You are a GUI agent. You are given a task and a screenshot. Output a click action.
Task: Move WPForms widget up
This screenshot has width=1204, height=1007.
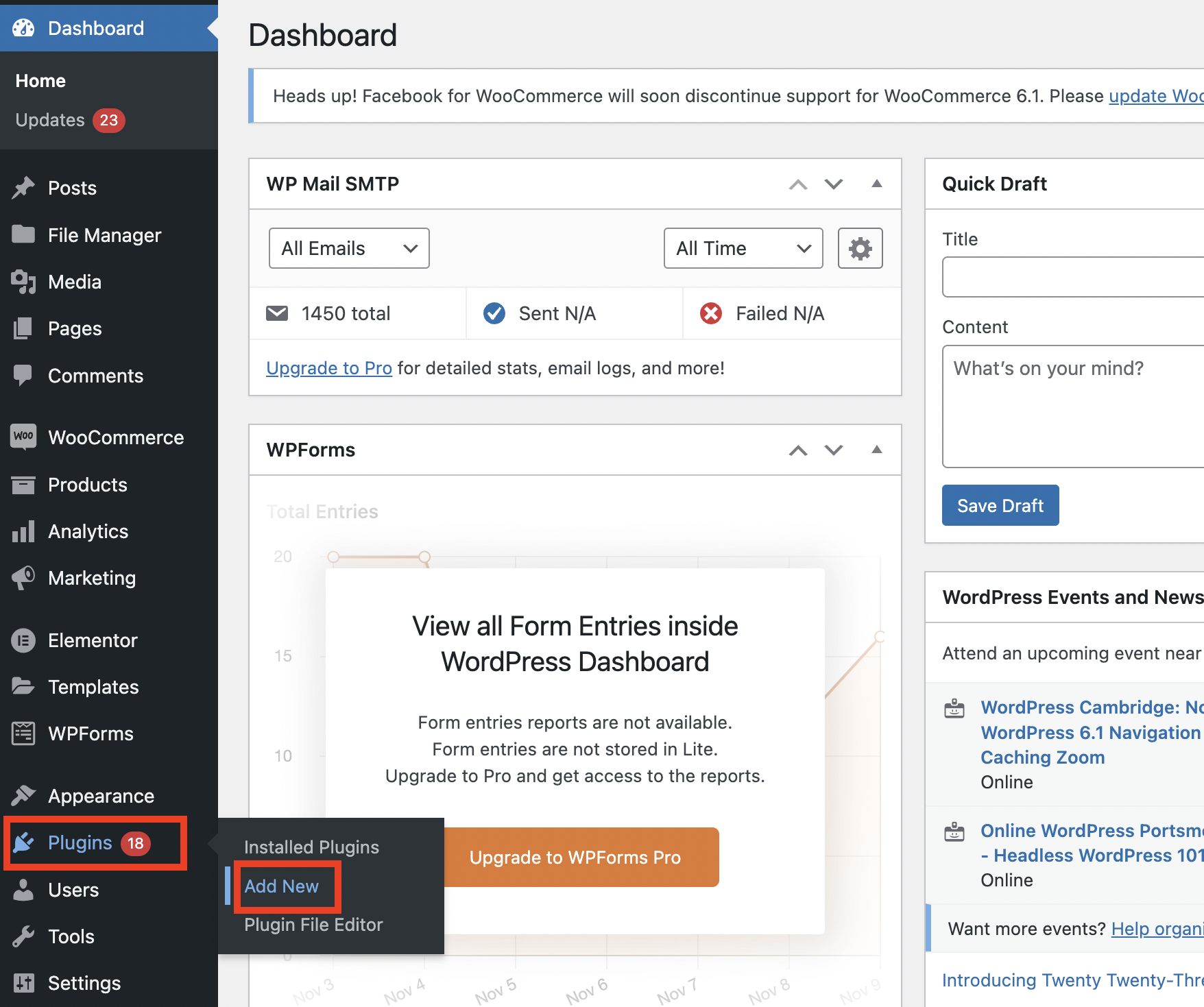coord(798,450)
